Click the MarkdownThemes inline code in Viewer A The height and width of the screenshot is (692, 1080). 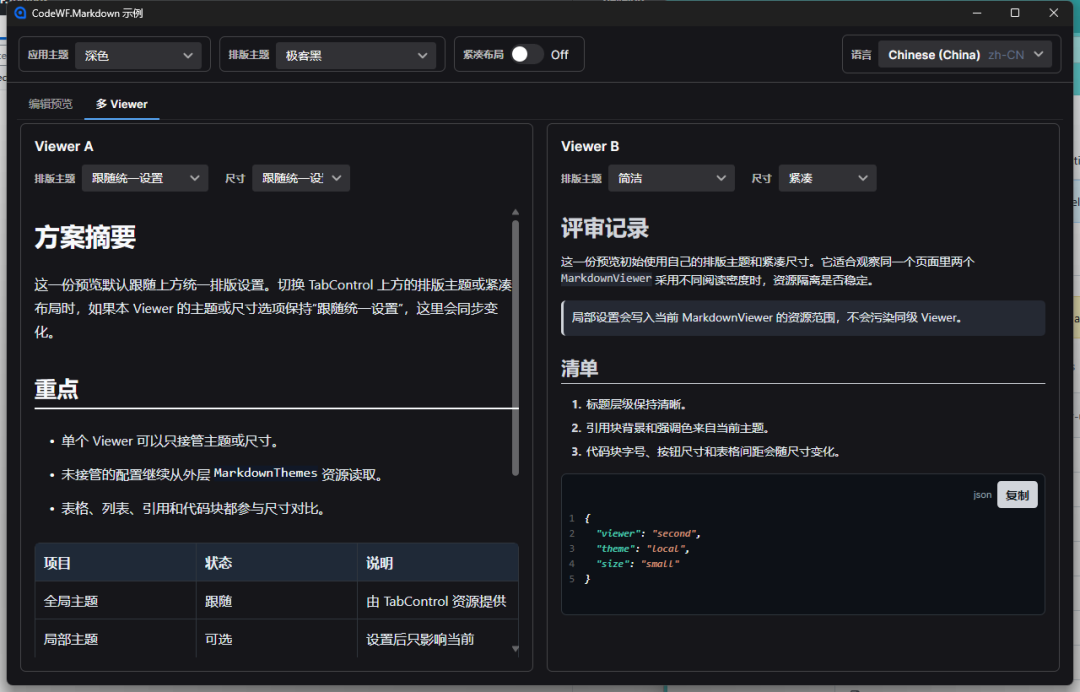265,473
